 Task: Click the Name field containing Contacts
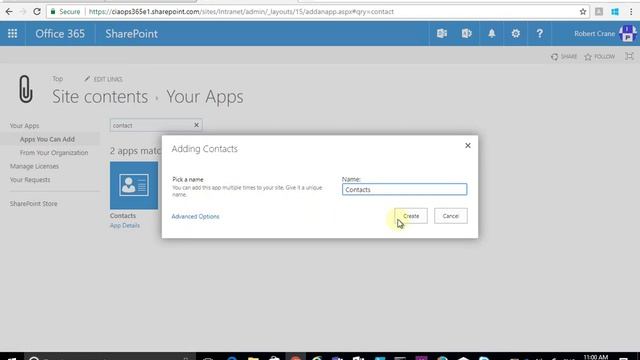(x=404, y=189)
